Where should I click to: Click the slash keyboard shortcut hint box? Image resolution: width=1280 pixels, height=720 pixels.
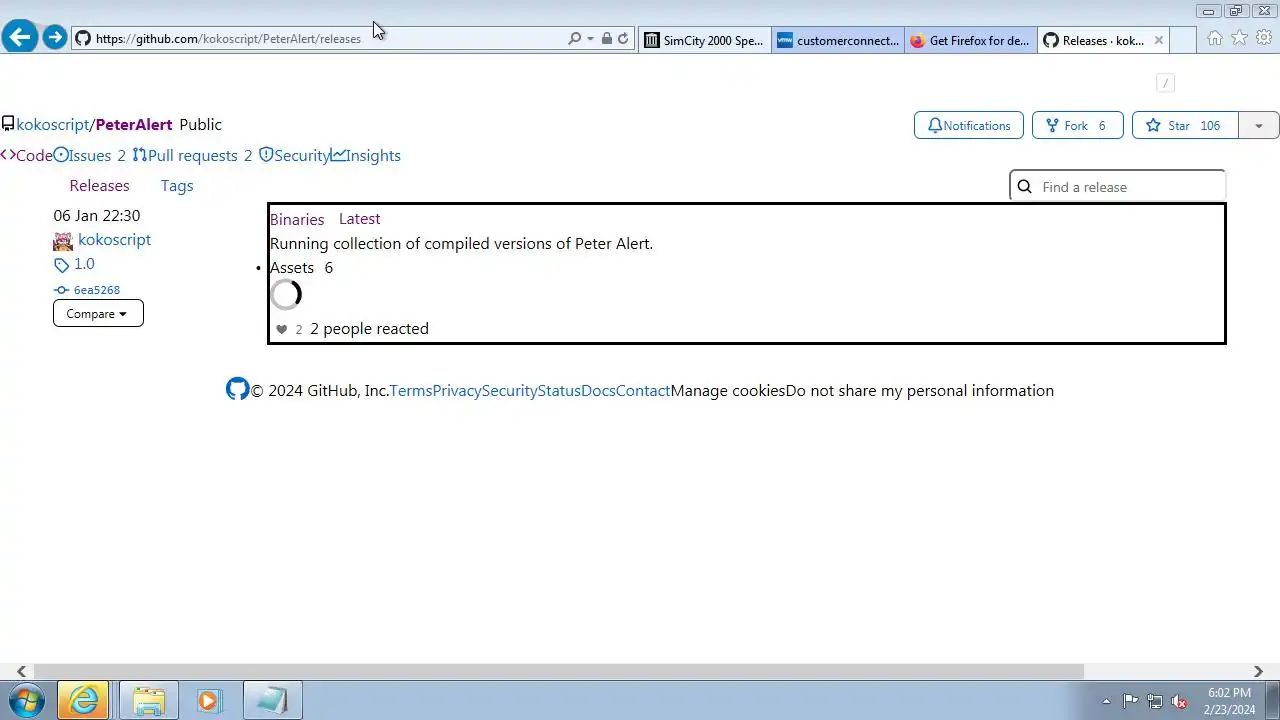pyautogui.click(x=1165, y=83)
